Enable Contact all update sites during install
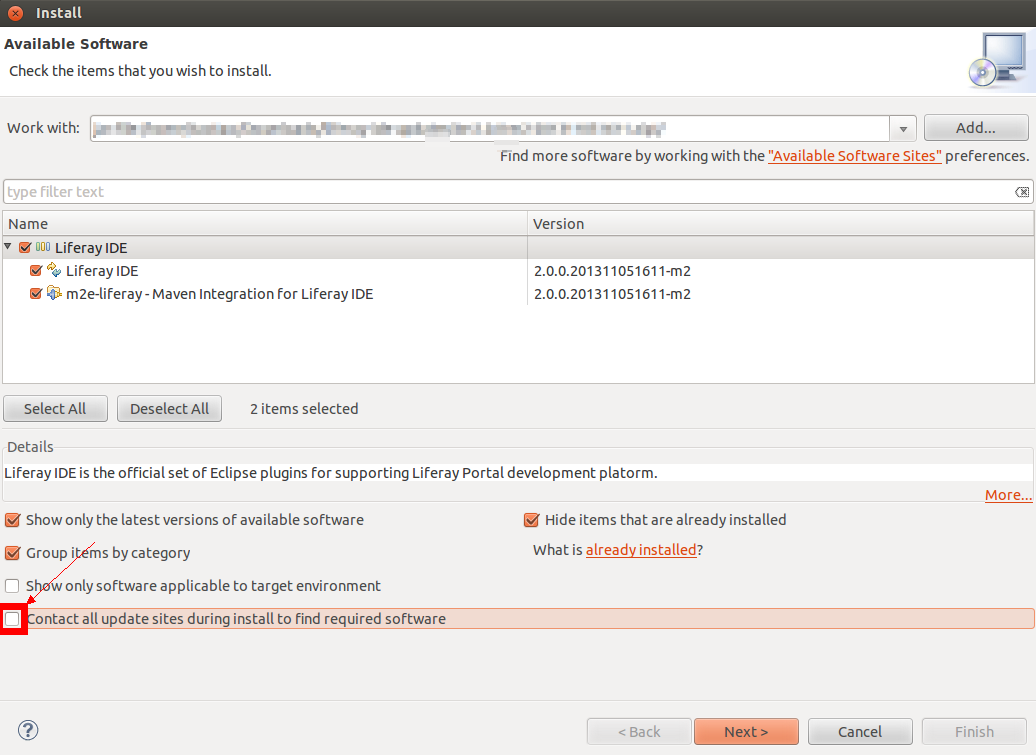 point(12,619)
